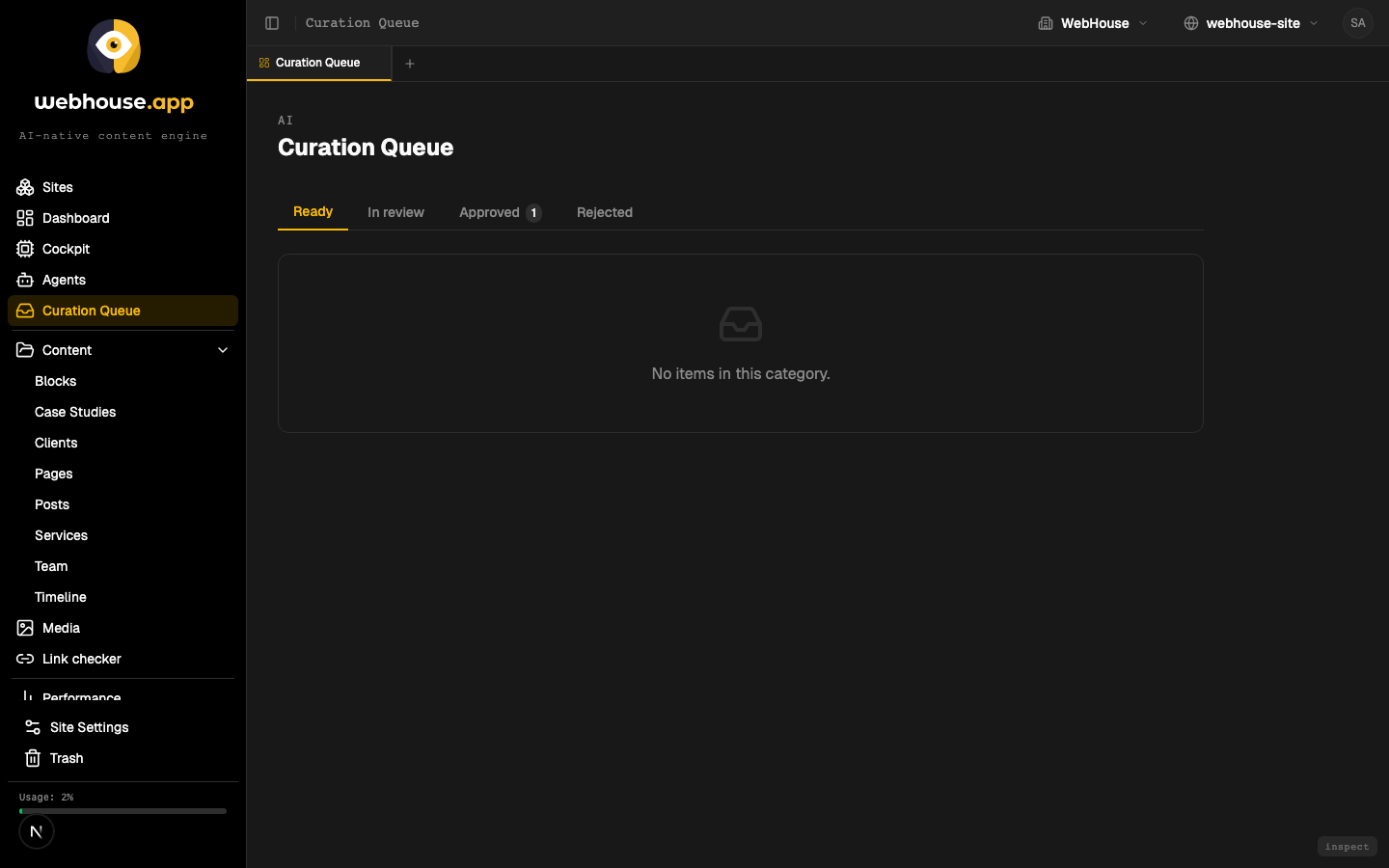Switch to the Approved tab
This screenshot has width=1389, height=868.
click(x=500, y=212)
